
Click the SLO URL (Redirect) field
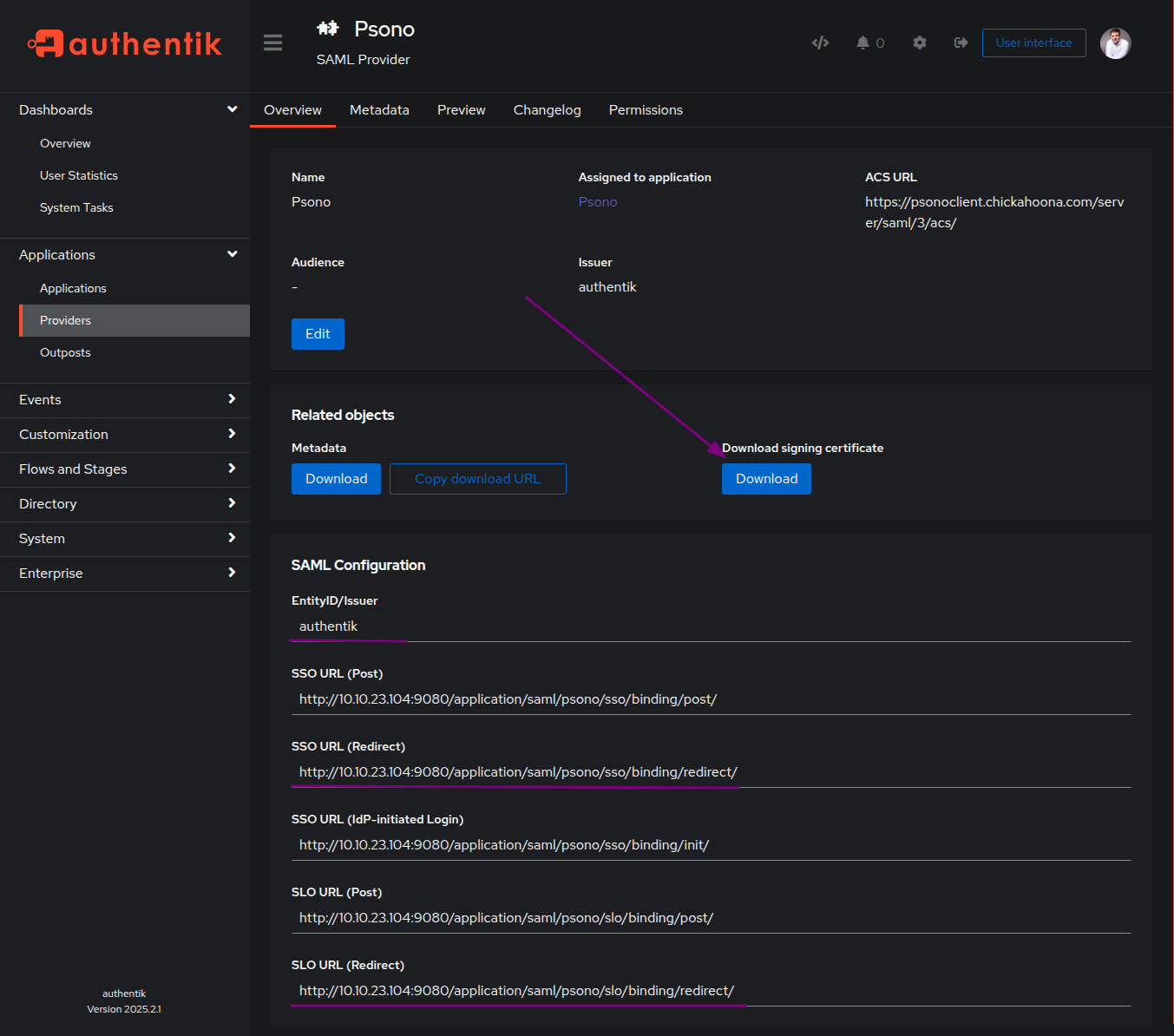[x=711, y=991]
